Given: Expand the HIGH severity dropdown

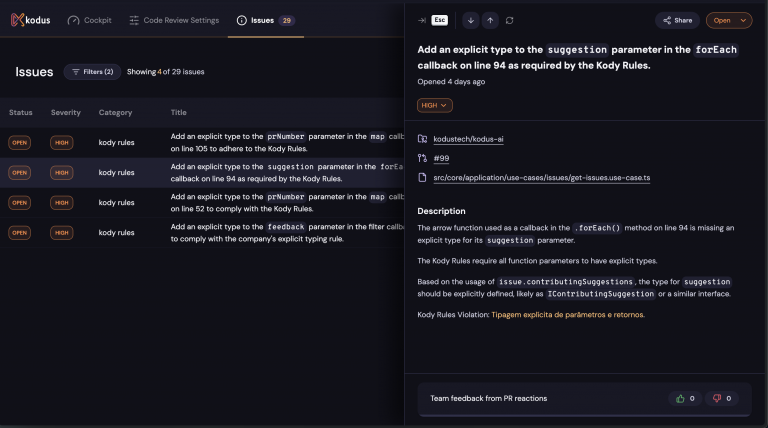Looking at the screenshot, I should pyautogui.click(x=434, y=105).
